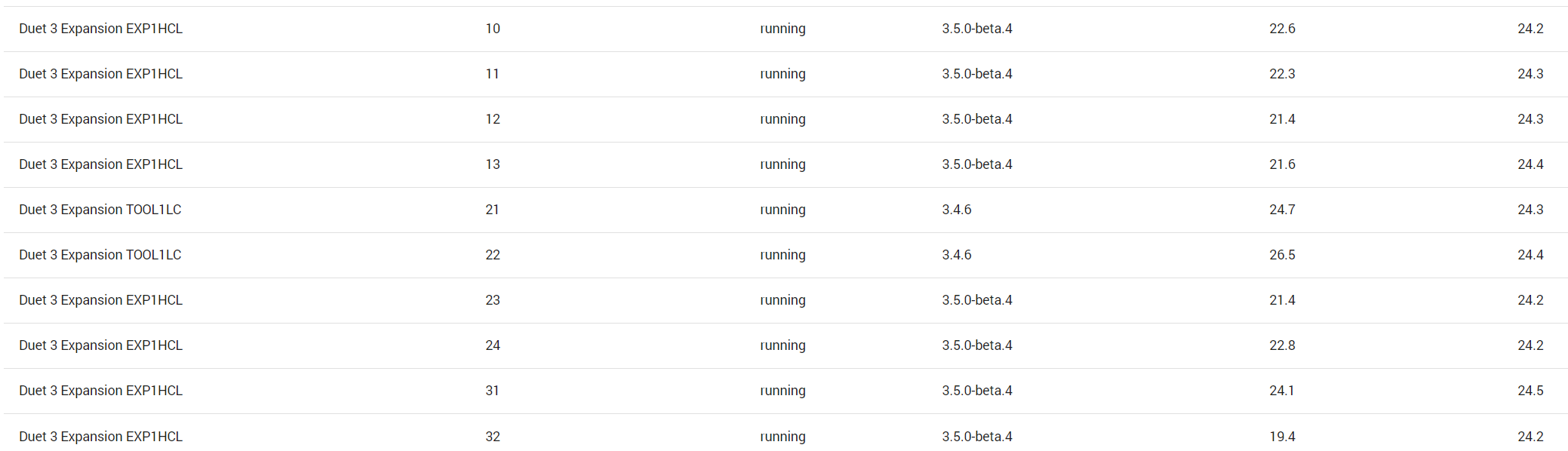Select Duet 3 Expansion TOOL1LC address 21
This screenshot has width=1568, height=451.
pos(786,210)
